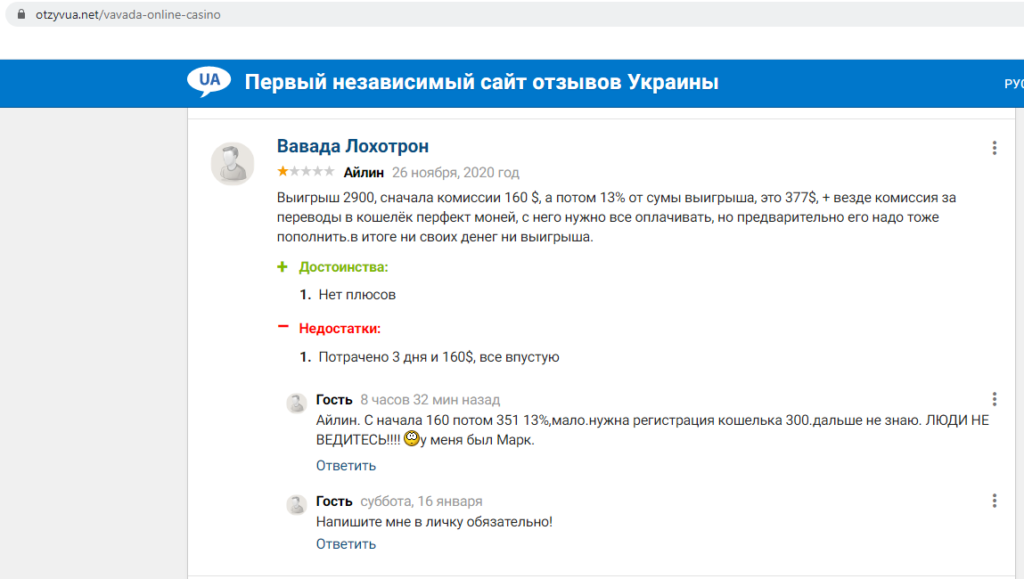Click Айлин's reviewer avatar picture

coord(232,163)
